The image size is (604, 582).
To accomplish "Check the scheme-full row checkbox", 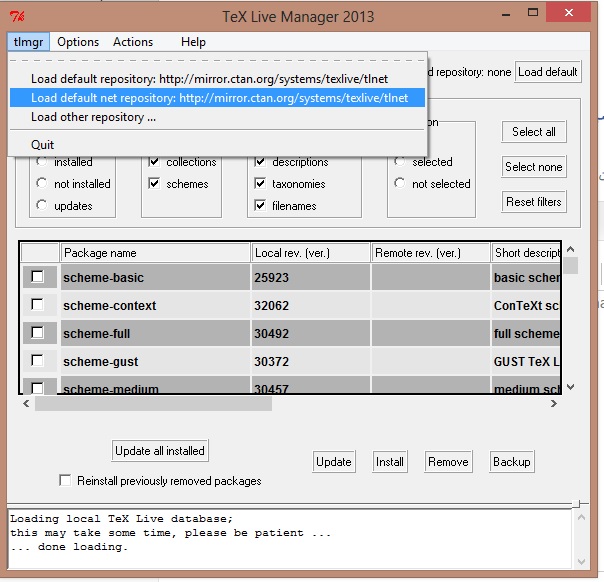I will coord(37,332).
